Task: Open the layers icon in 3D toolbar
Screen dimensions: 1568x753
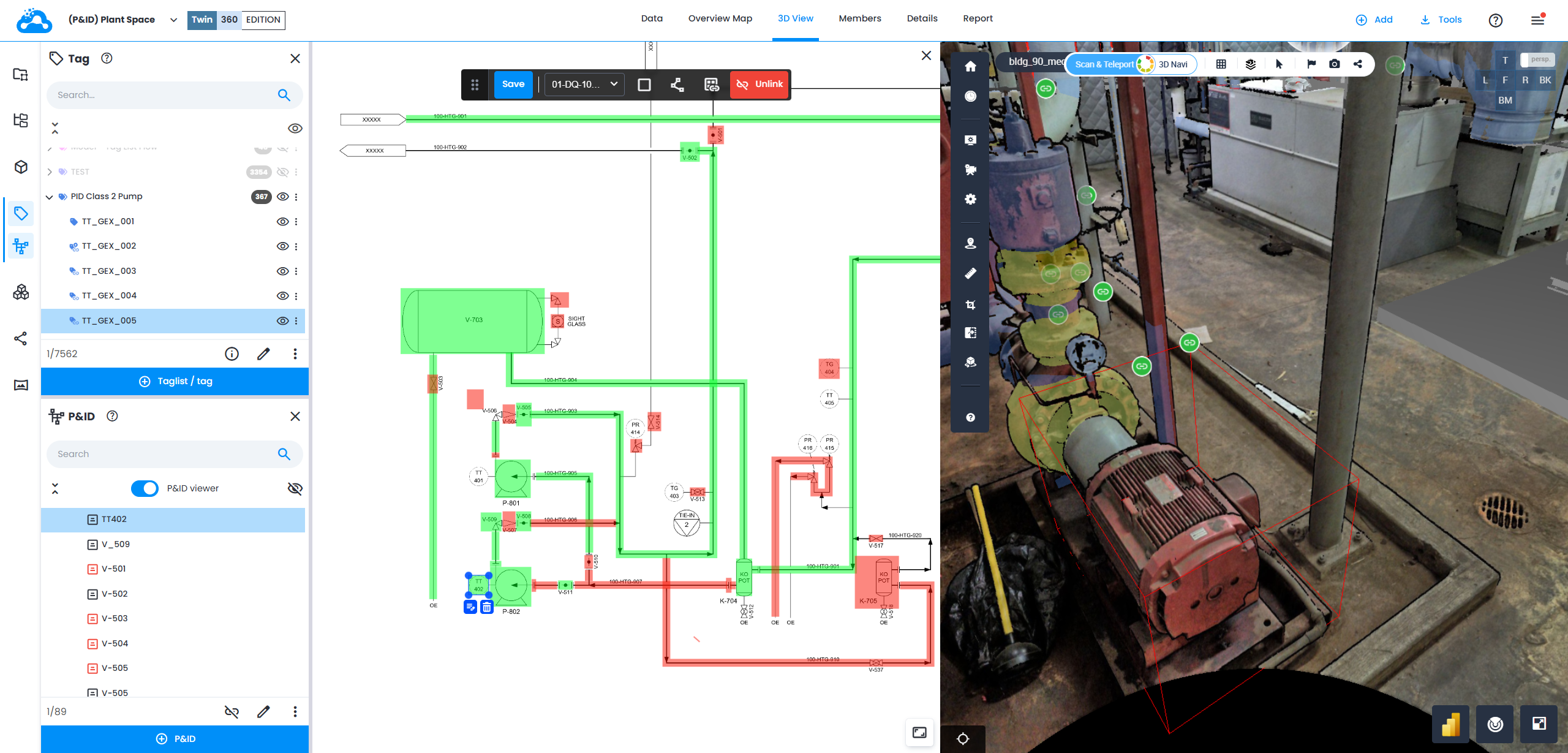Action: click(1250, 64)
